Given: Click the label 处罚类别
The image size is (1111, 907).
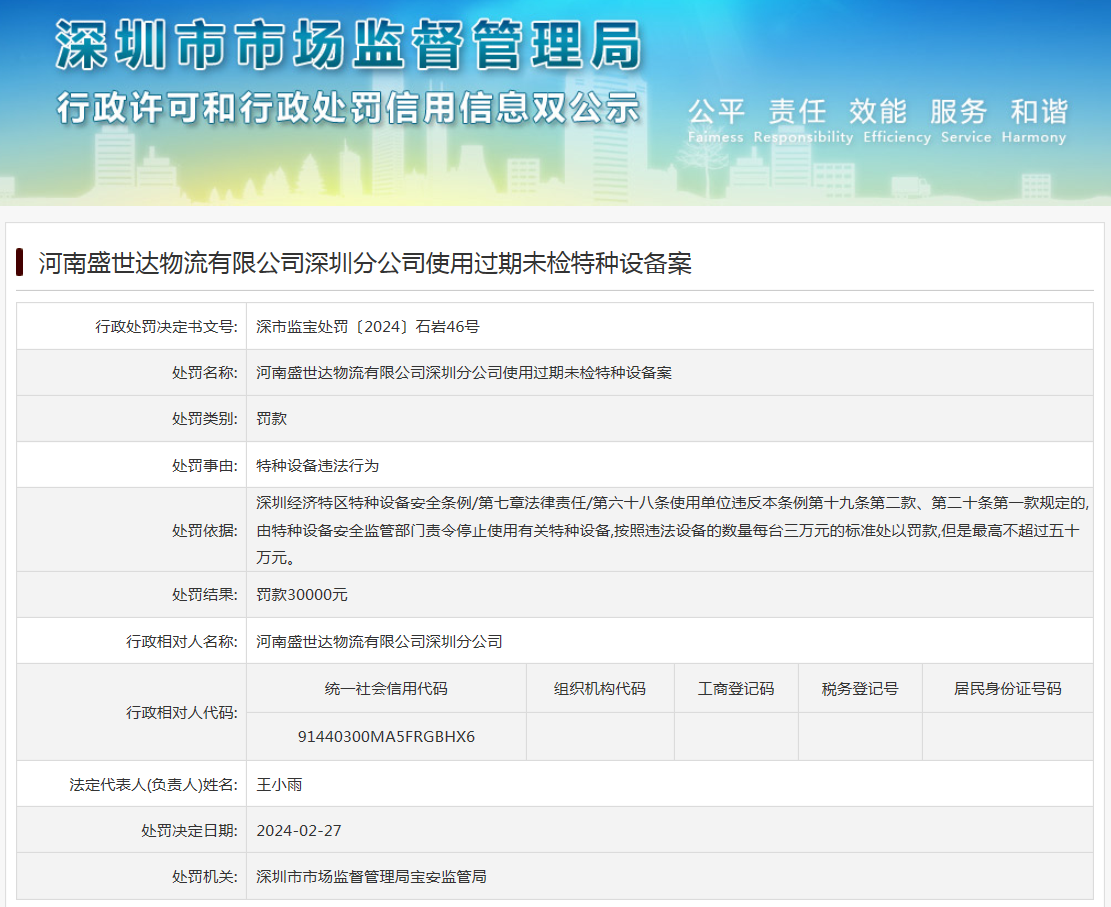Looking at the screenshot, I should tap(205, 419).
